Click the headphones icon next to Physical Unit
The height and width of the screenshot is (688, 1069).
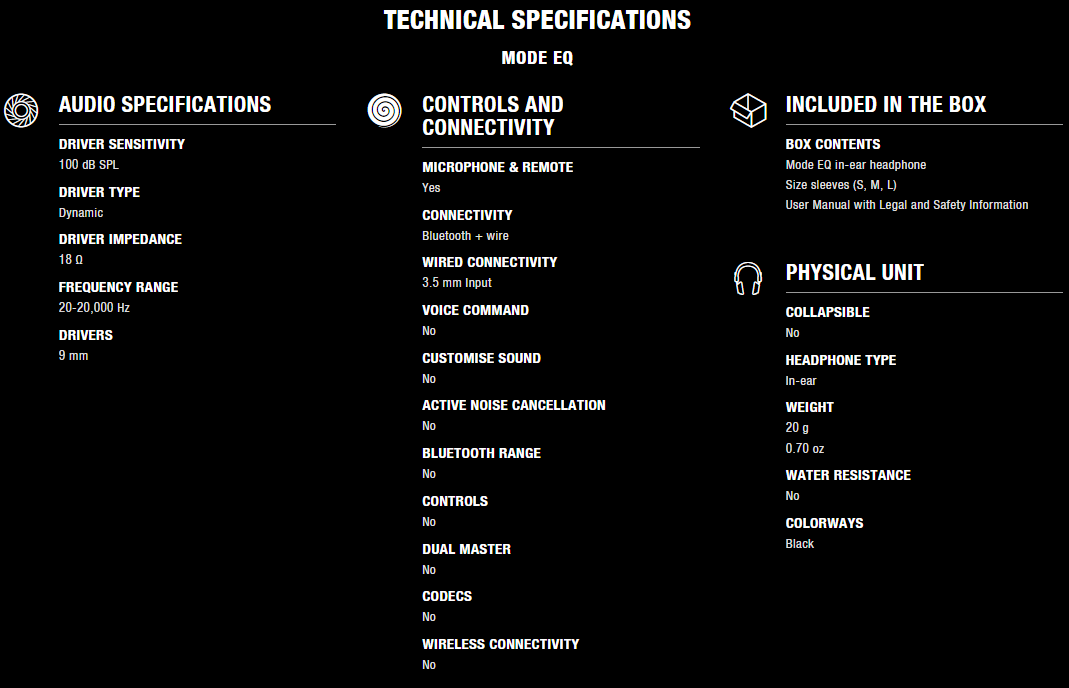pos(748,278)
